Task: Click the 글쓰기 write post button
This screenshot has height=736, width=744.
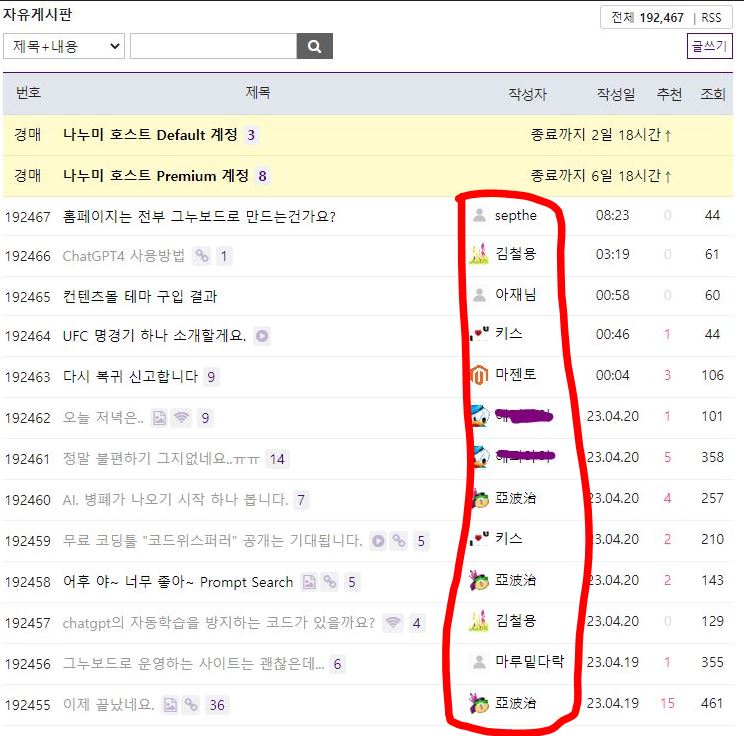Action: click(709, 46)
